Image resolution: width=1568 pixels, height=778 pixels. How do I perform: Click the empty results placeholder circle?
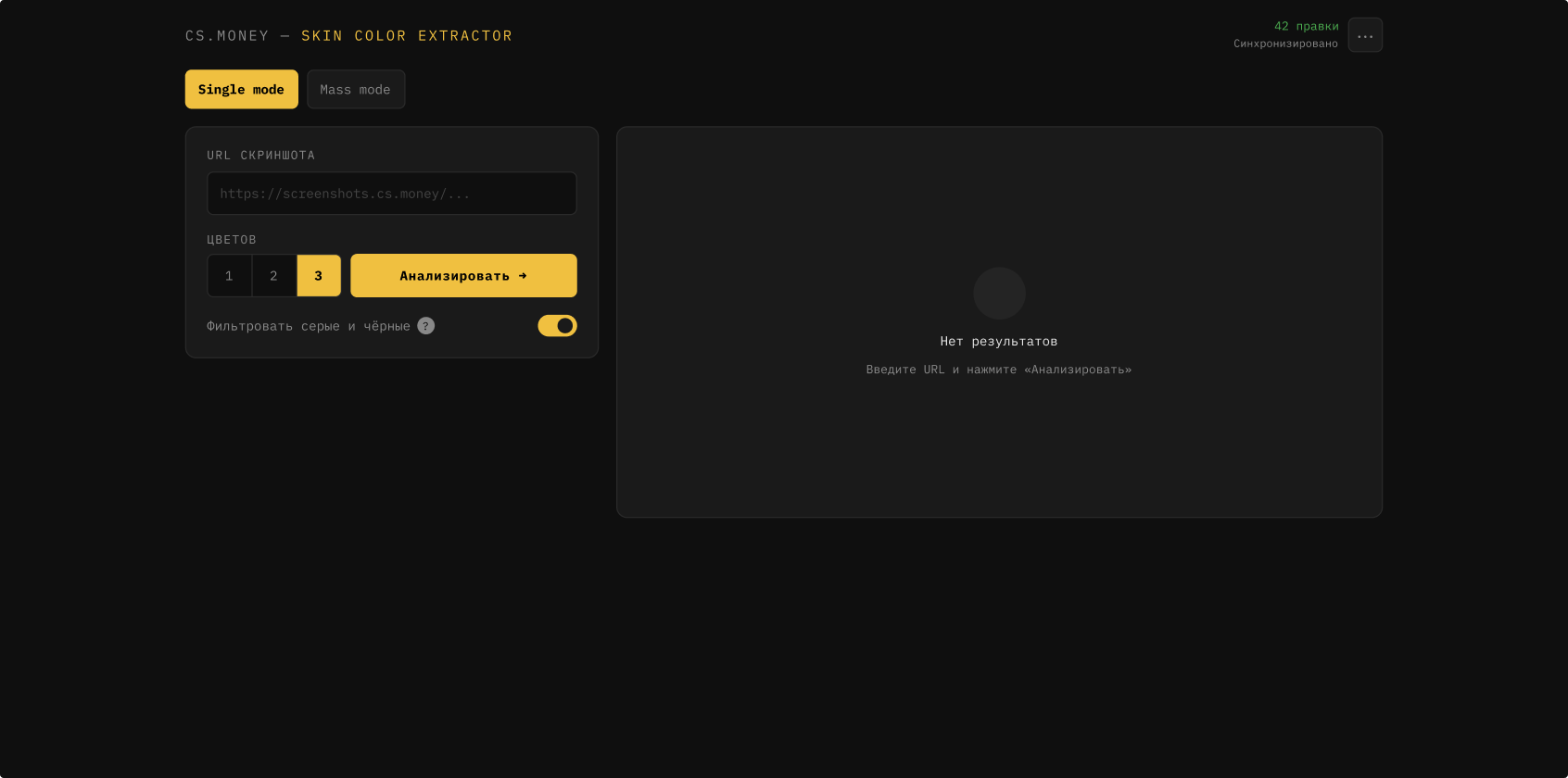[999, 294]
